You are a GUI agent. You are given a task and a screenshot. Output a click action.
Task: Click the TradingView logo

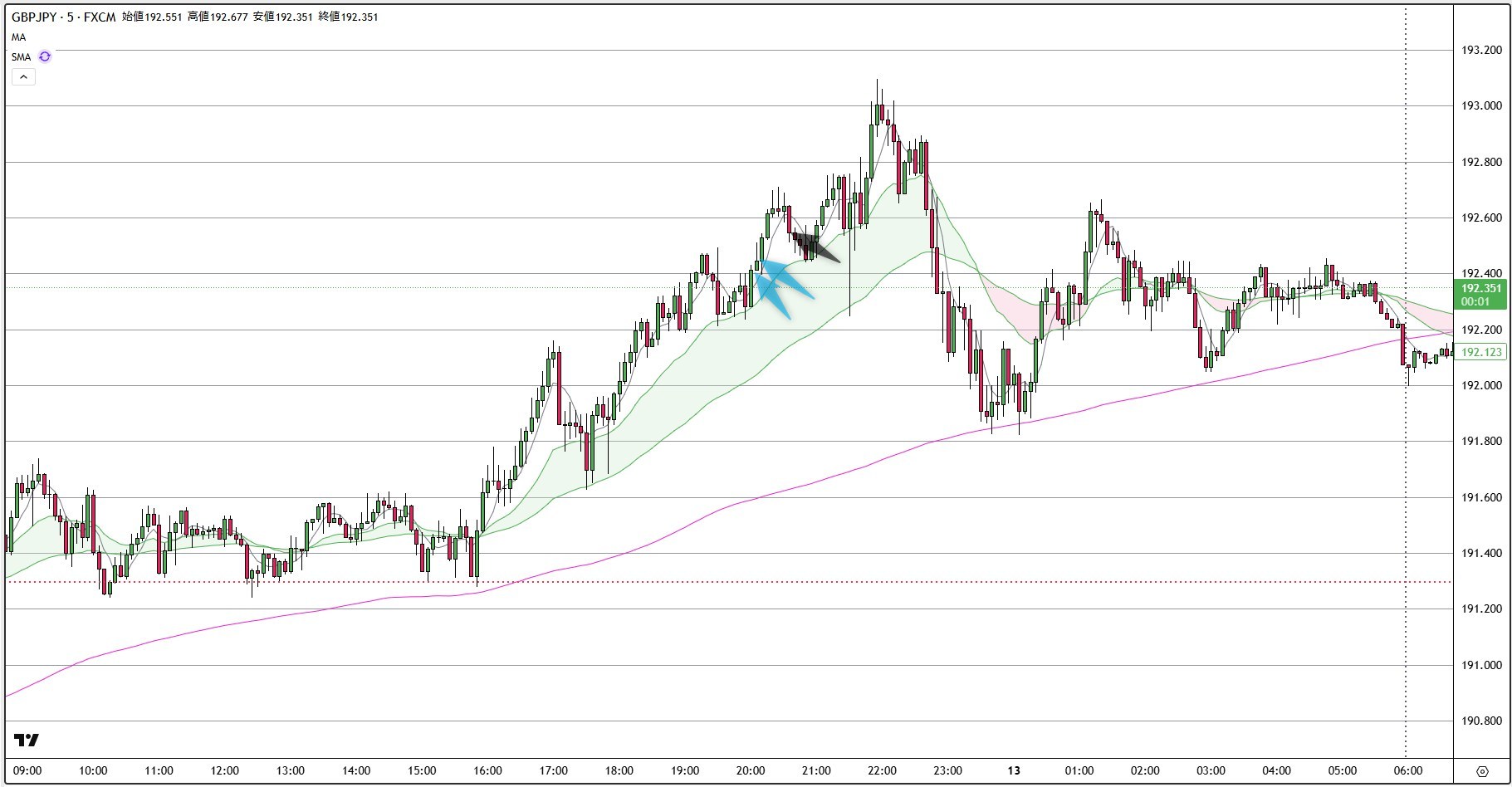click(27, 741)
